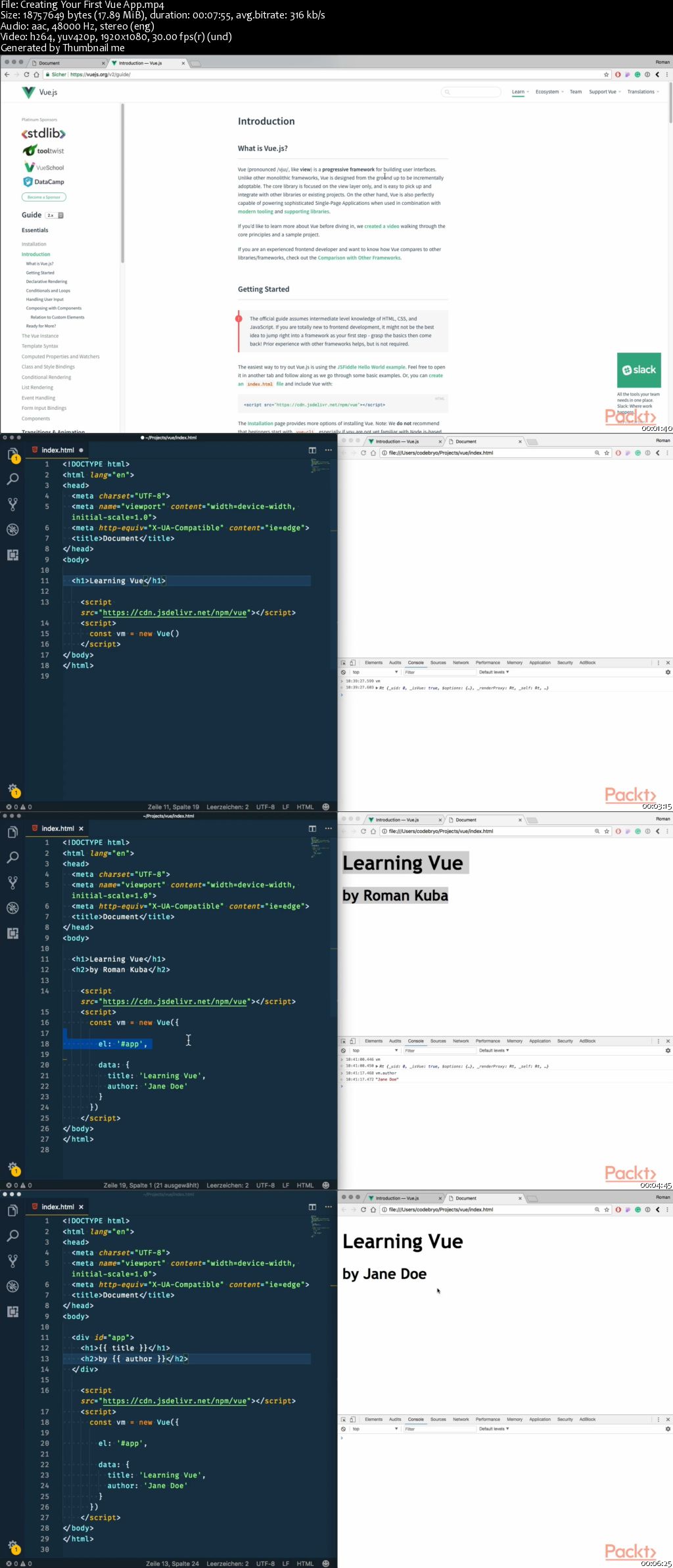This screenshot has width=673, height=1568.
Task: Click the home icon beside the vuejs.org address
Action: pos(36,74)
